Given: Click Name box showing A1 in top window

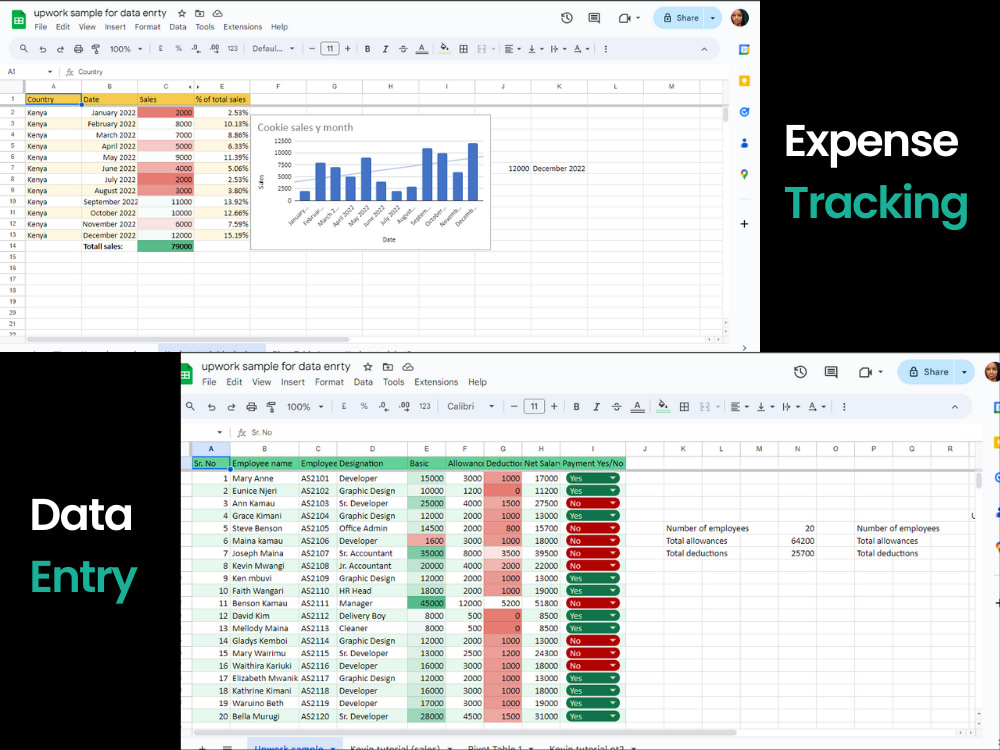Looking at the screenshot, I should [29, 71].
